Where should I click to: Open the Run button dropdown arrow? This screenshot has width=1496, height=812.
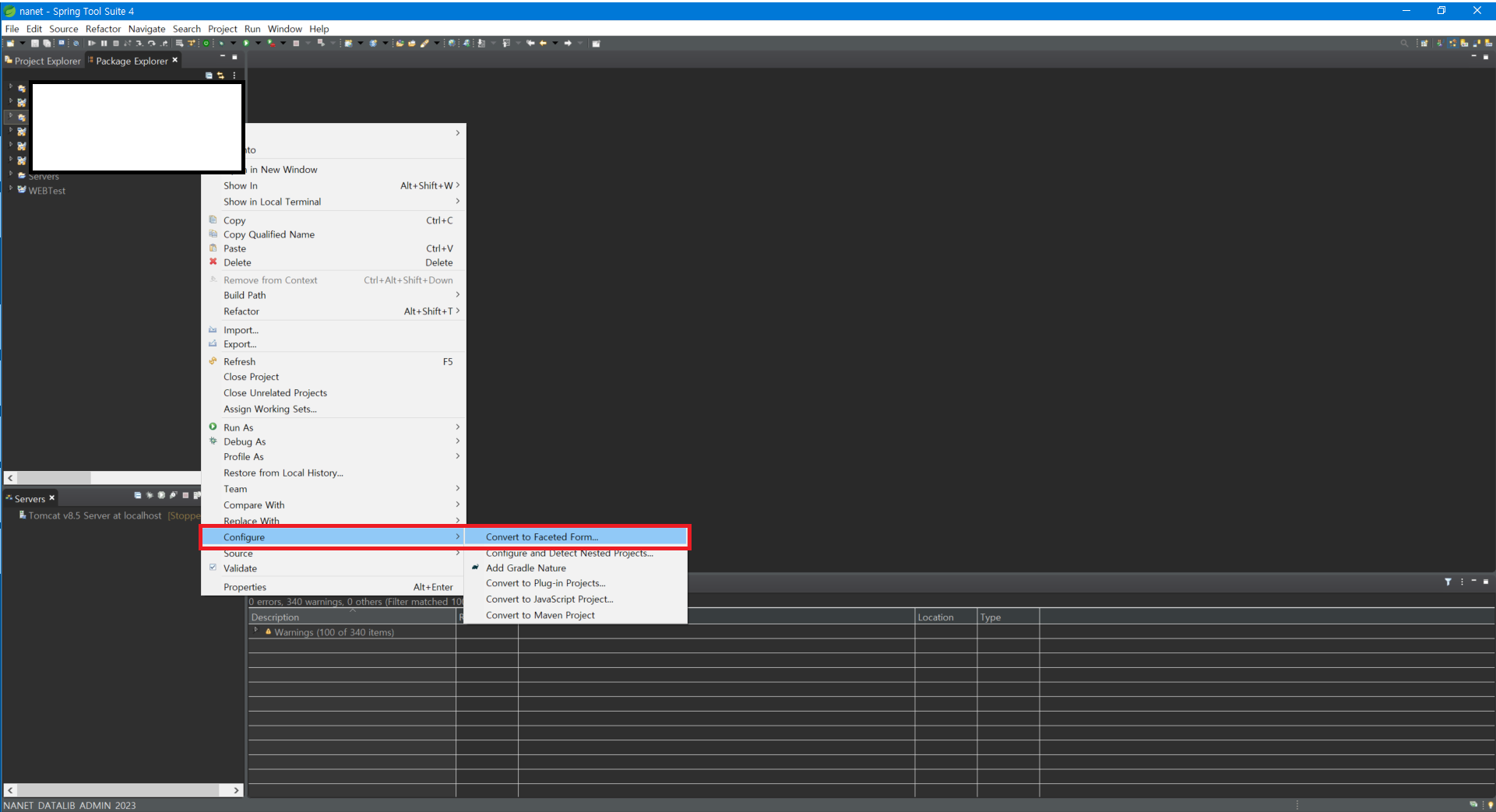coord(258,44)
